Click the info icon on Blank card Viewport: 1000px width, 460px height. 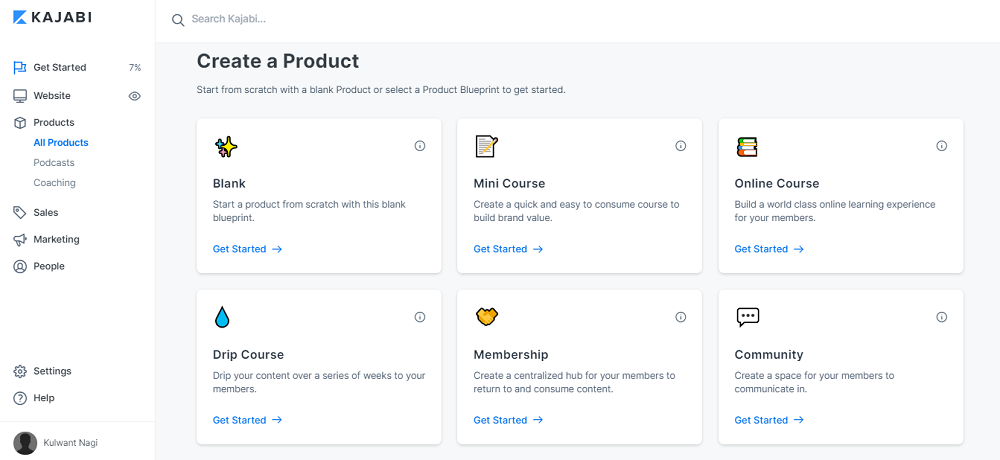[x=420, y=146]
